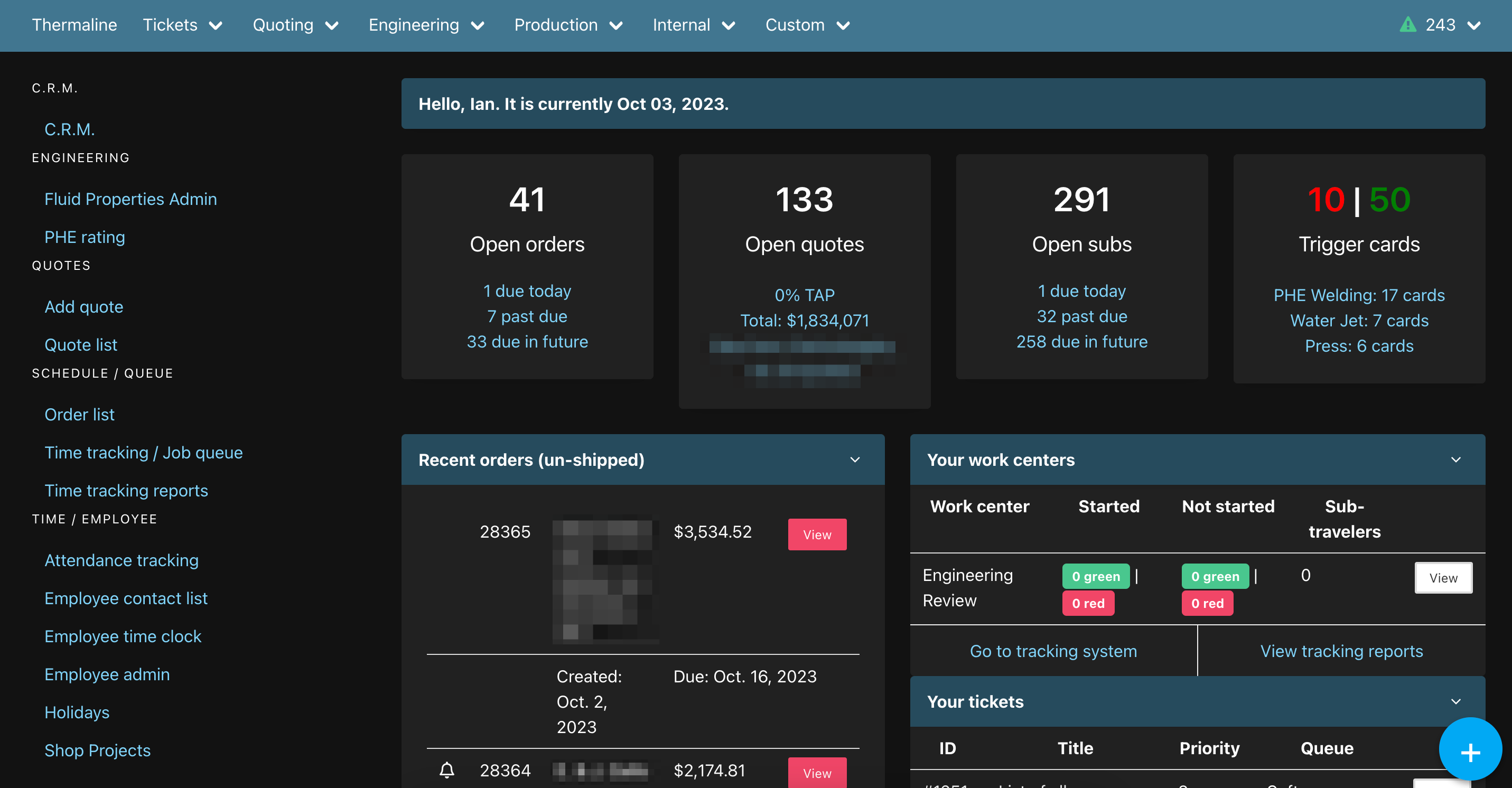Click the Started 0 green badge

click(x=1095, y=577)
